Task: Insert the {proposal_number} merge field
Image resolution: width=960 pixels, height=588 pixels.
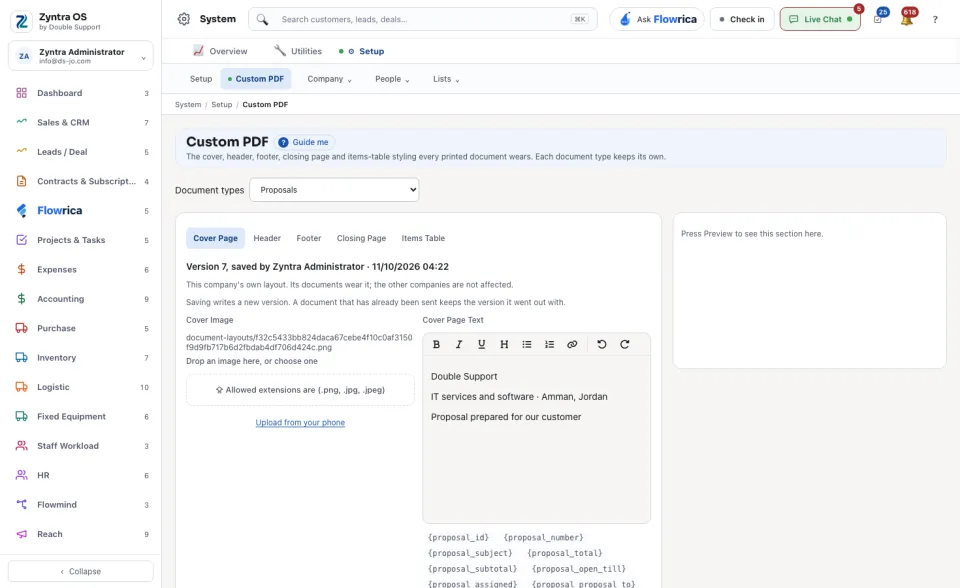Action: [544, 538]
